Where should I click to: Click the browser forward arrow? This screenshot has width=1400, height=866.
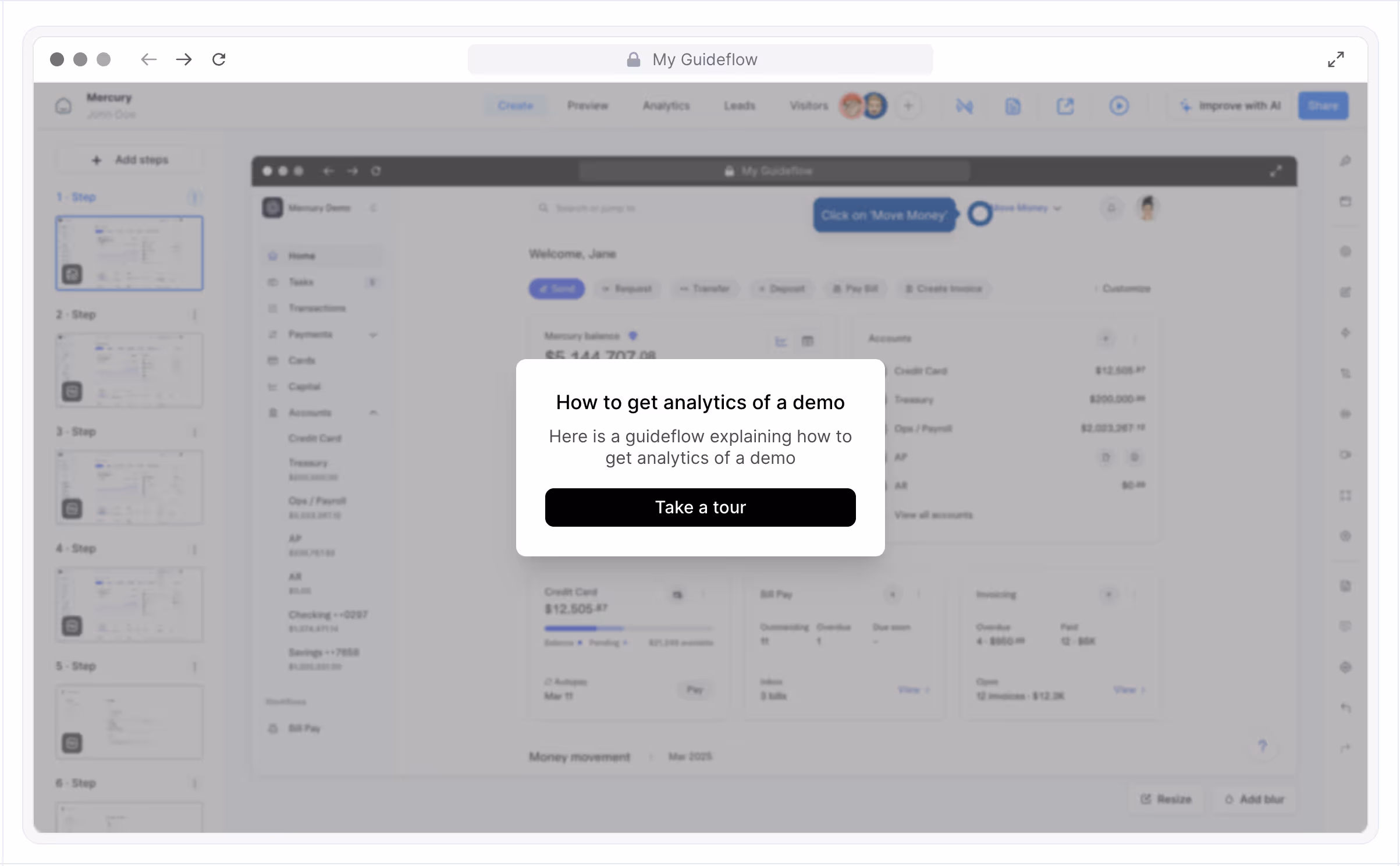coord(184,59)
